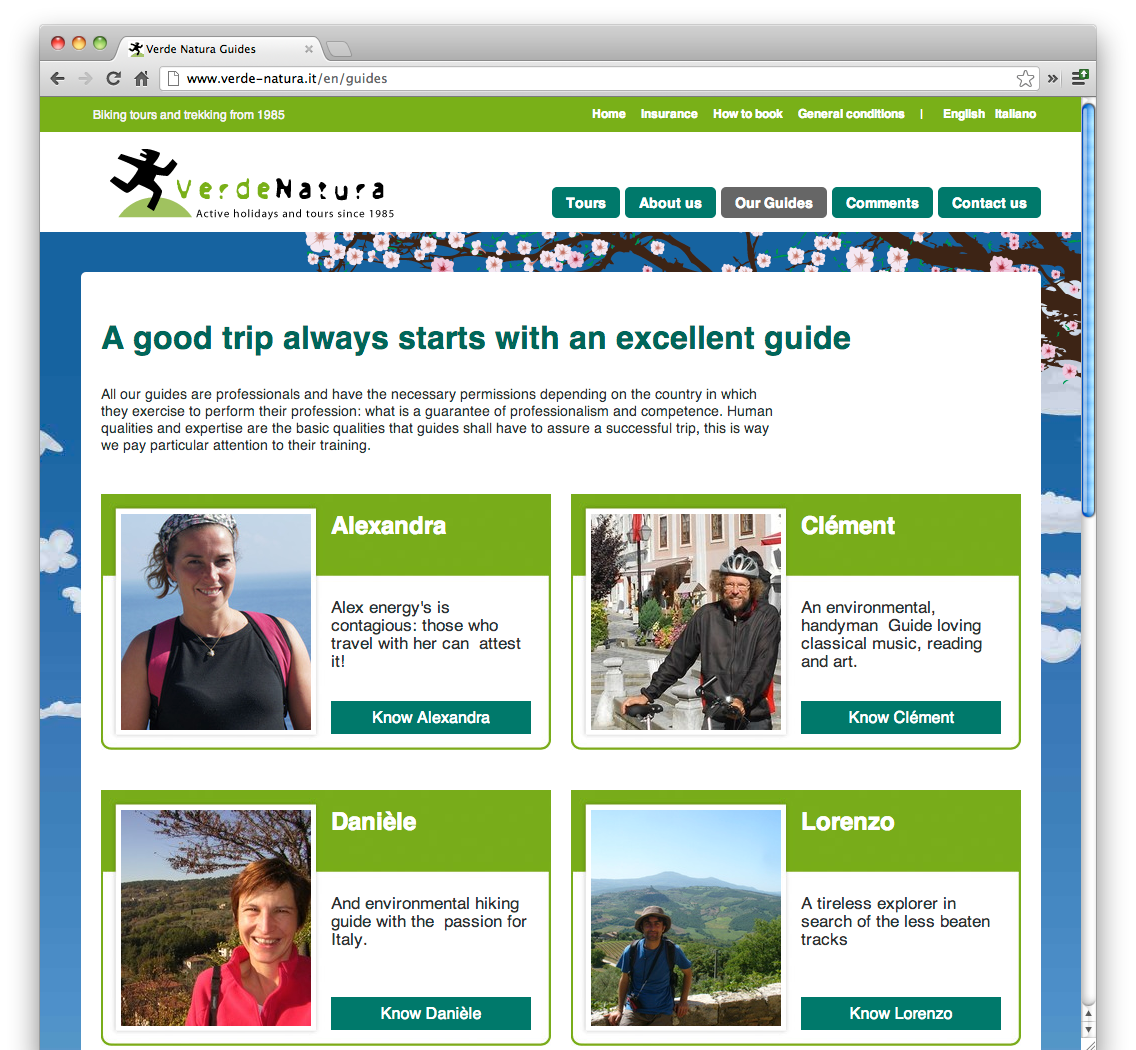The width and height of the screenshot is (1136, 1050).
Task: Click the Verde Natura logo
Action: click(x=251, y=183)
